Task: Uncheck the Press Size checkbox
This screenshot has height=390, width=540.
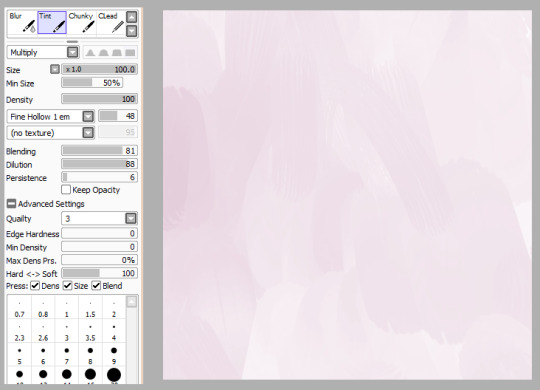Action: pos(68,286)
